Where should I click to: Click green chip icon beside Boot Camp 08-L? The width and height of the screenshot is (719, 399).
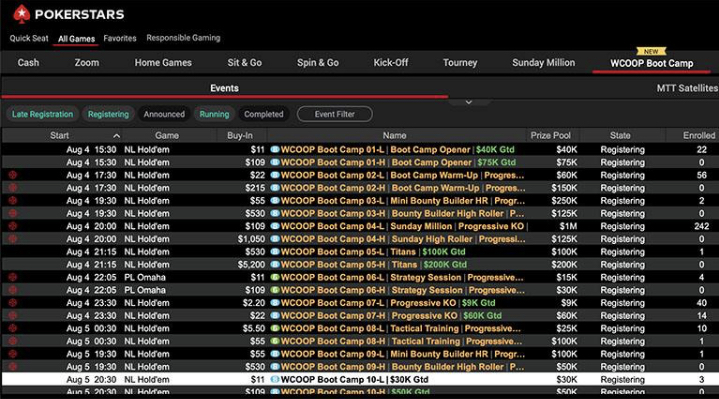click(x=275, y=328)
